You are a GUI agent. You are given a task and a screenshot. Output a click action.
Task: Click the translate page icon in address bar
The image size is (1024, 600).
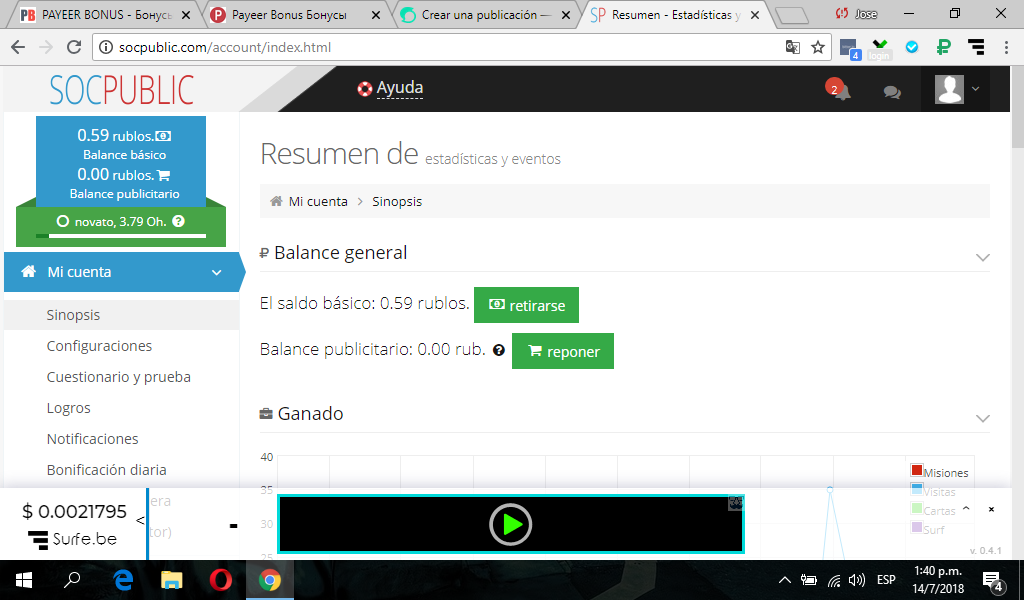pyautogui.click(x=793, y=47)
